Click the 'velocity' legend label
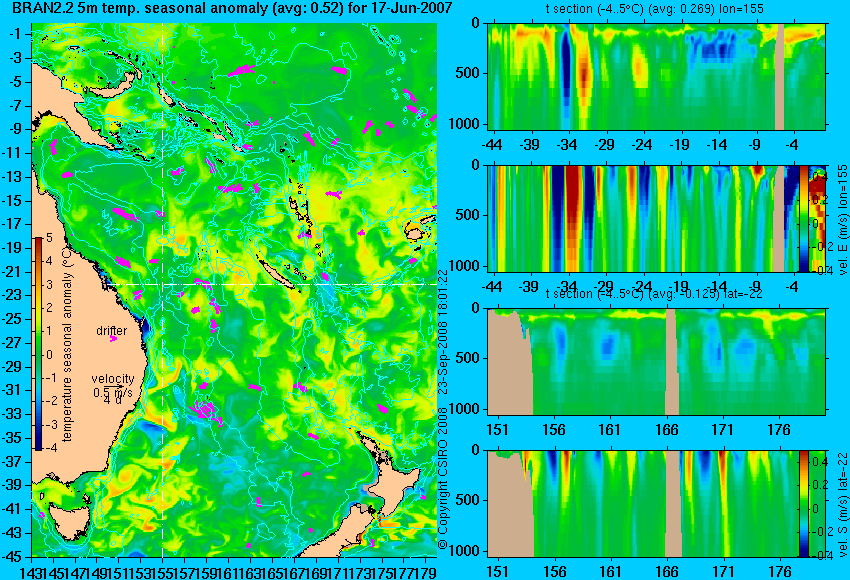This screenshot has width=850, height=580. point(113,379)
